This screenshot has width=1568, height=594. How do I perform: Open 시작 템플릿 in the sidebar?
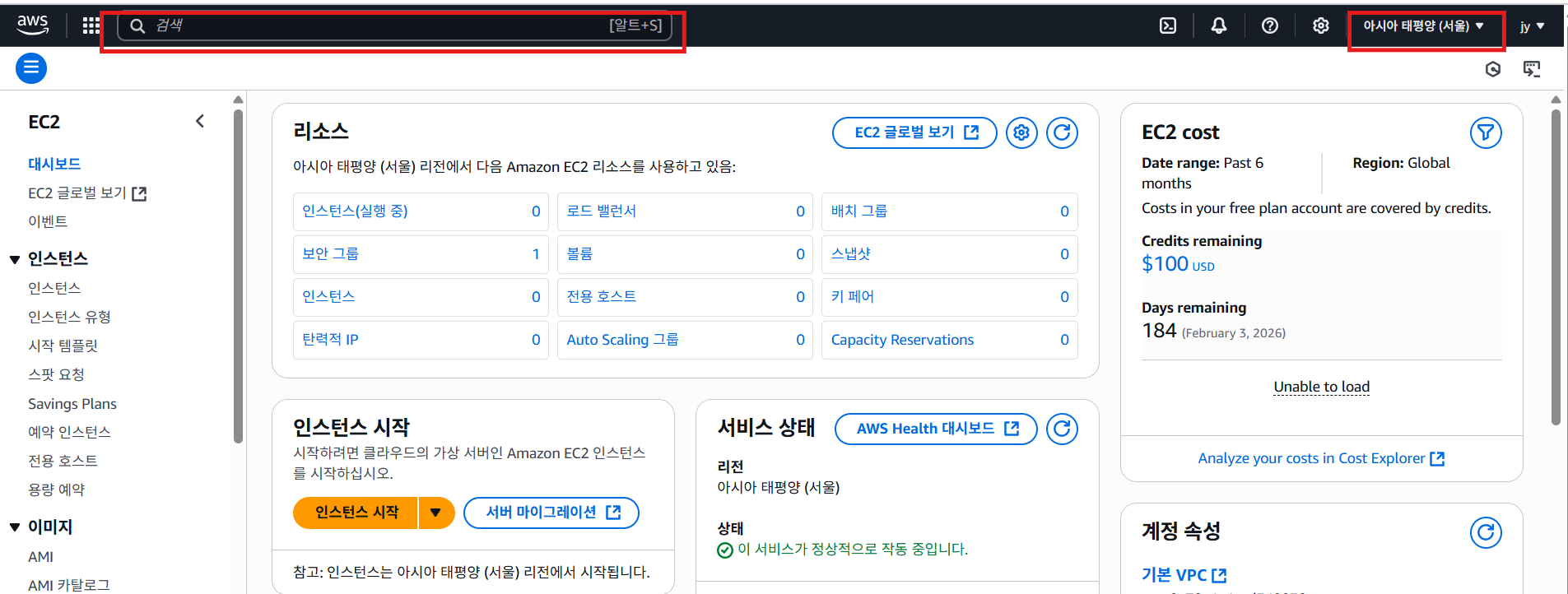(63, 346)
